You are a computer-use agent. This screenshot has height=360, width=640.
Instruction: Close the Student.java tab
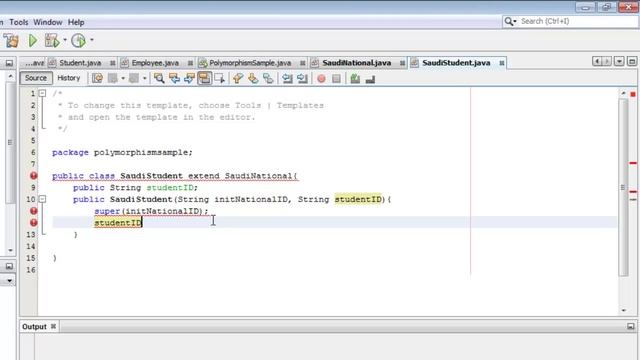(x=113, y=63)
